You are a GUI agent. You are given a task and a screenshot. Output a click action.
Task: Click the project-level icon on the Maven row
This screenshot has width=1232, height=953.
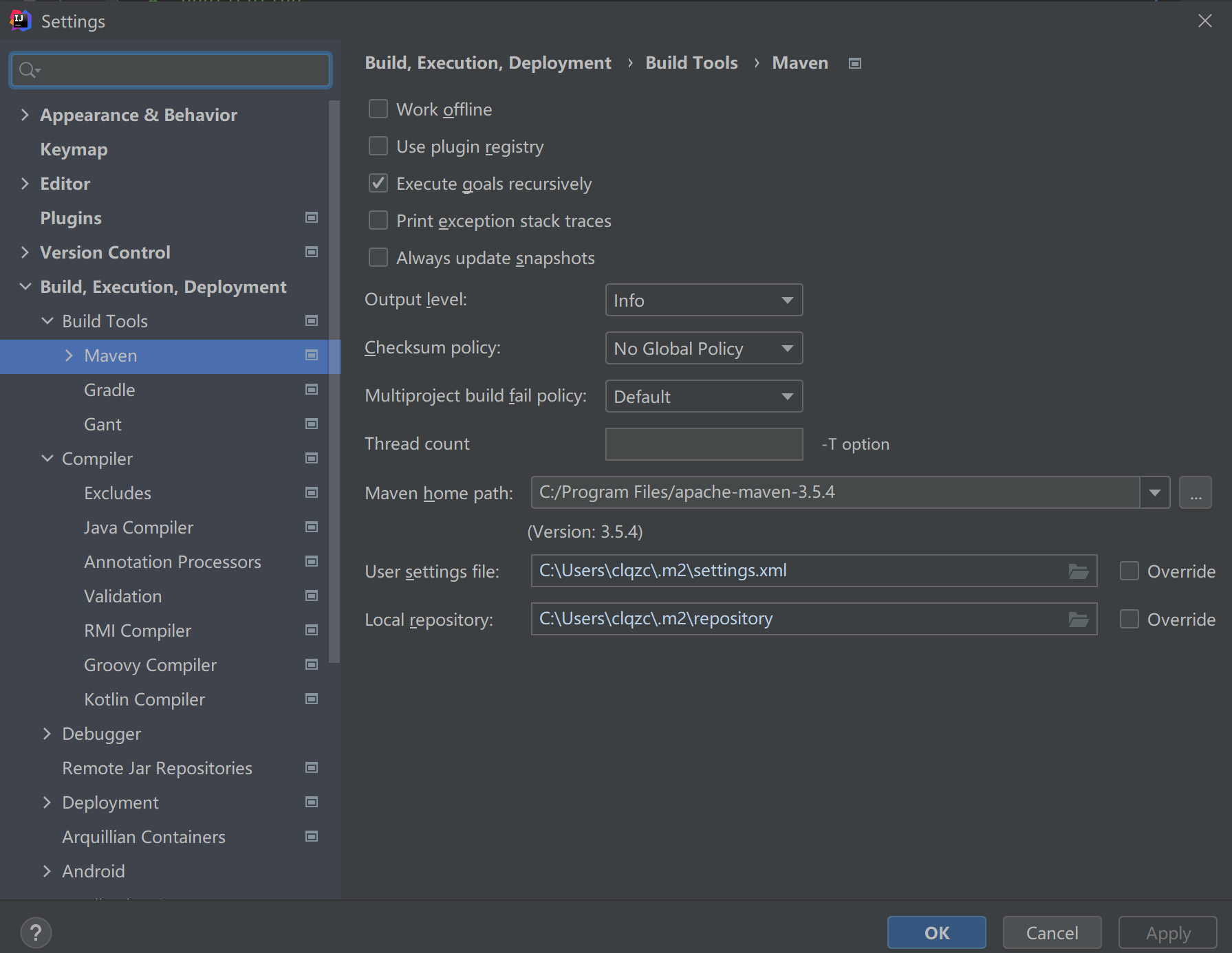(312, 355)
